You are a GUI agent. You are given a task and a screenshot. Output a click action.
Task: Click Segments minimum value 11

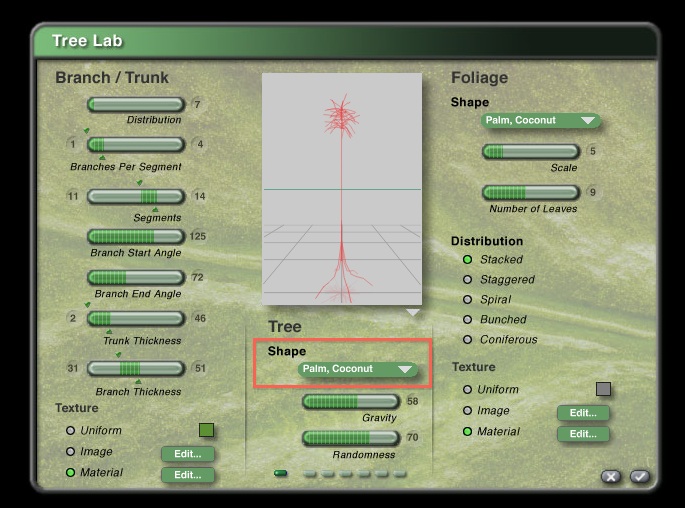(73, 196)
